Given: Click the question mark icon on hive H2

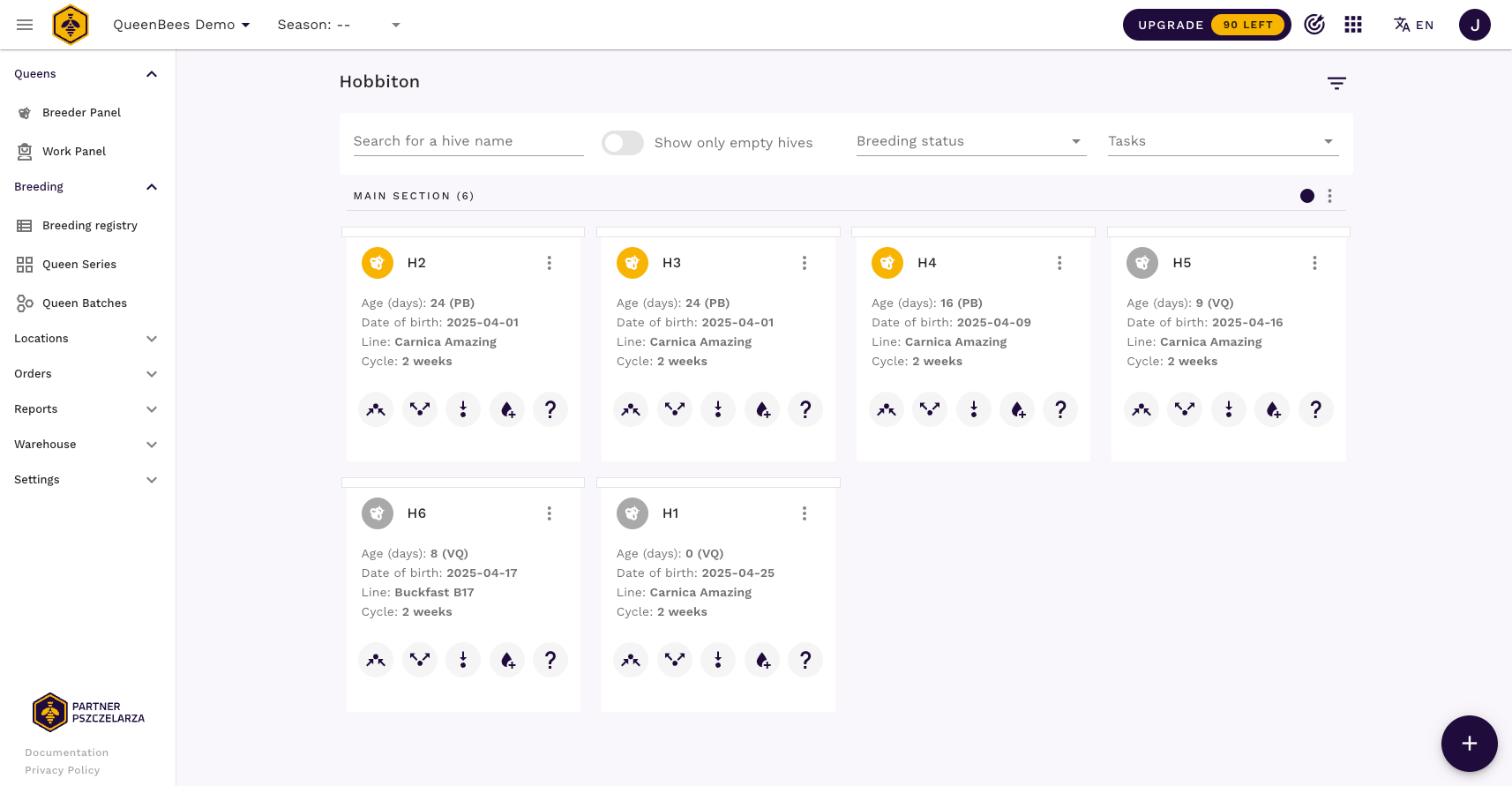Looking at the screenshot, I should tap(550, 409).
